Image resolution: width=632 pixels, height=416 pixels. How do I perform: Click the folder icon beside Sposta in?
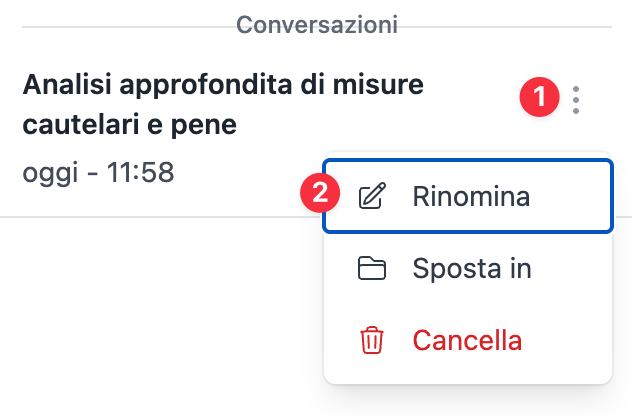(372, 268)
